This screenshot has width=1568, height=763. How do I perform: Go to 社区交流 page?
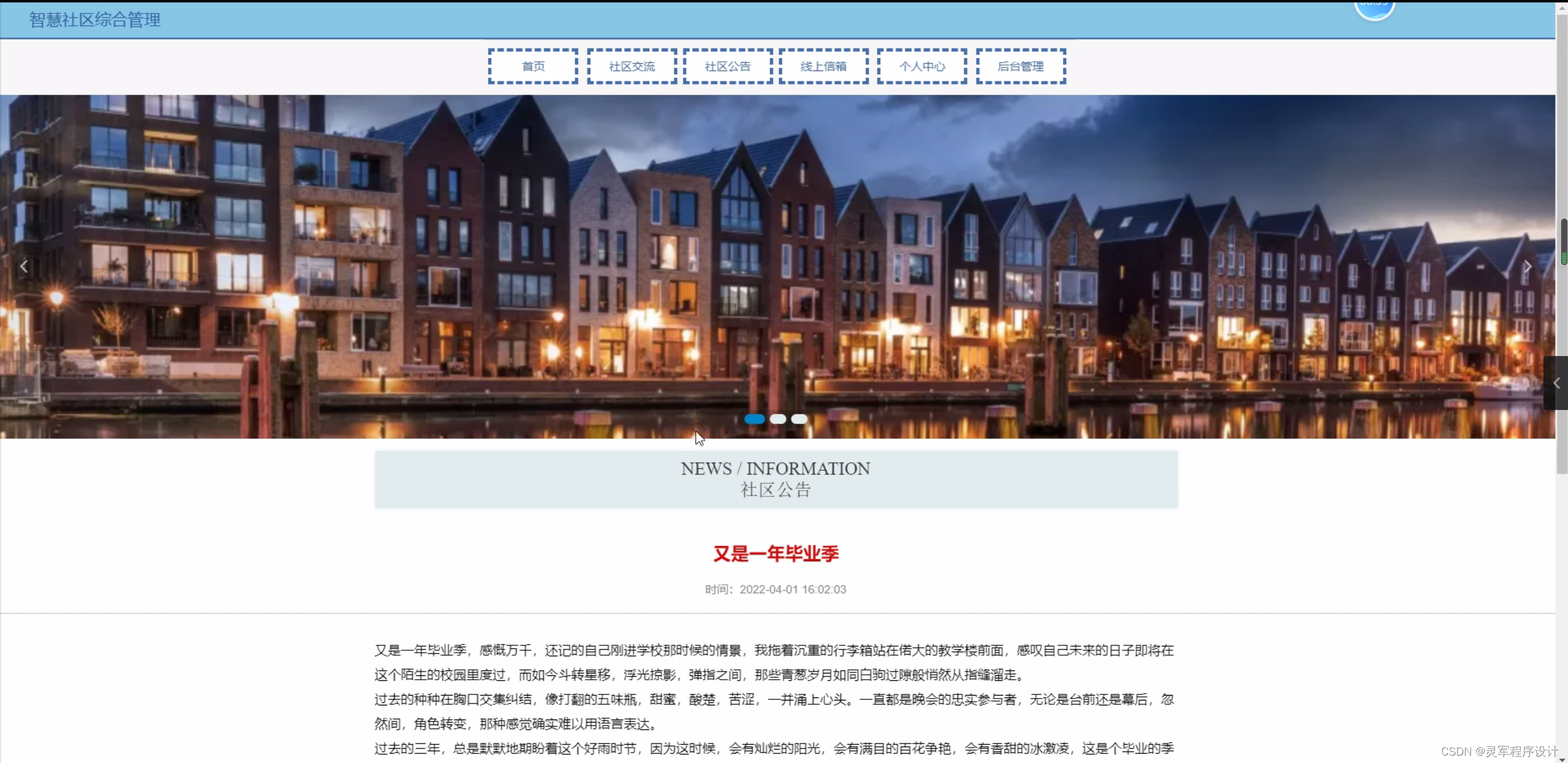pos(631,66)
